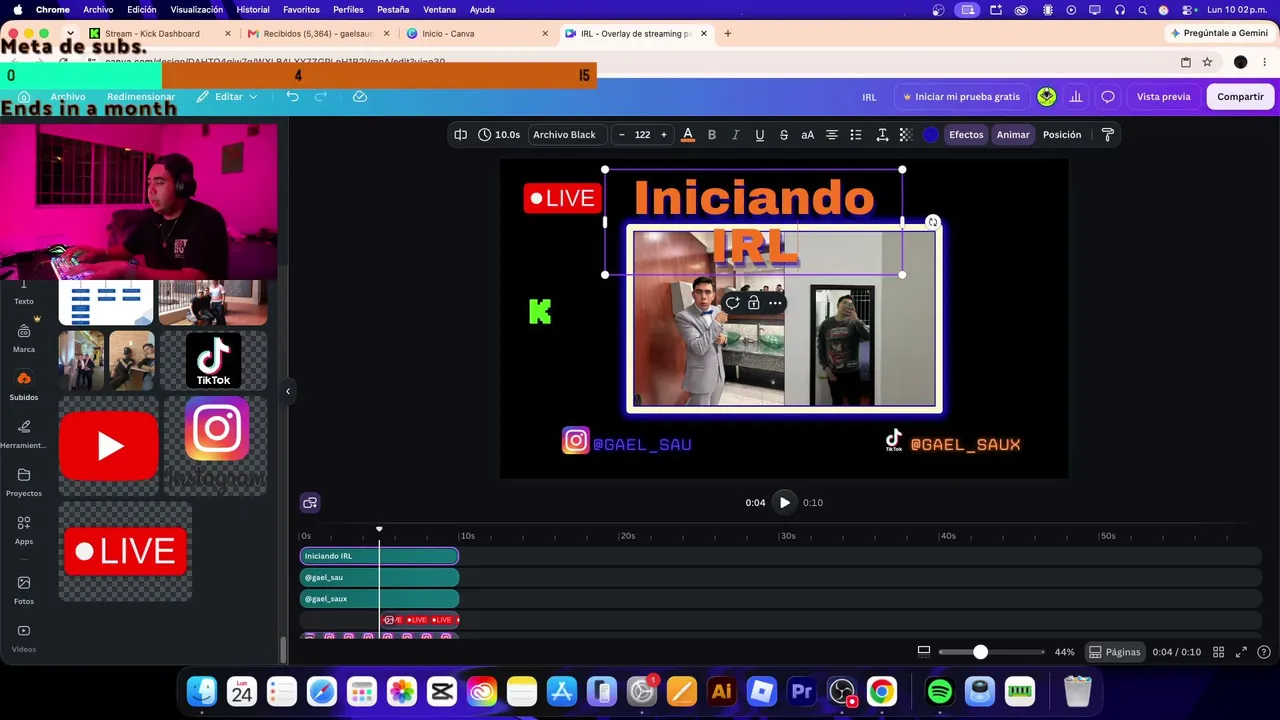This screenshot has height=720, width=1280.
Task: Open the Marca brand panel
Action: (24, 337)
